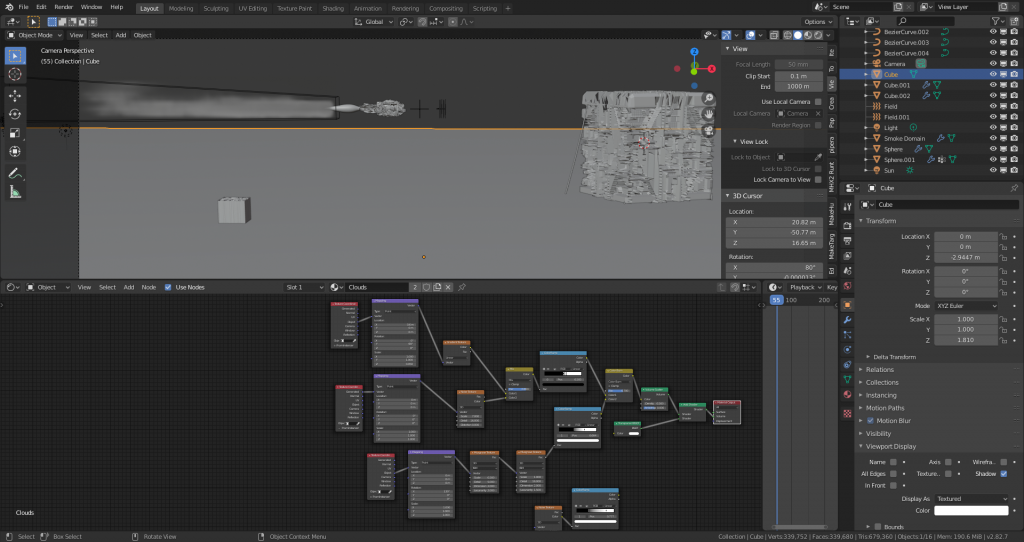Switch to the Sculpting workspace tab
This screenshot has width=1024, height=542.
point(216,8)
